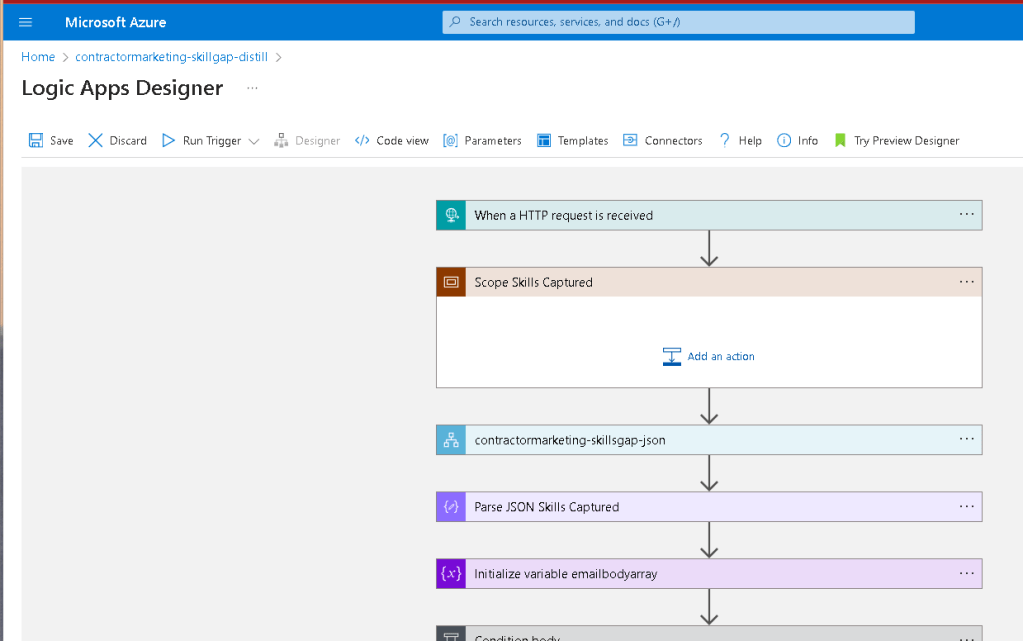The image size is (1023, 641).
Task: Open the Azure portal hamburger menu
Action: (25, 22)
